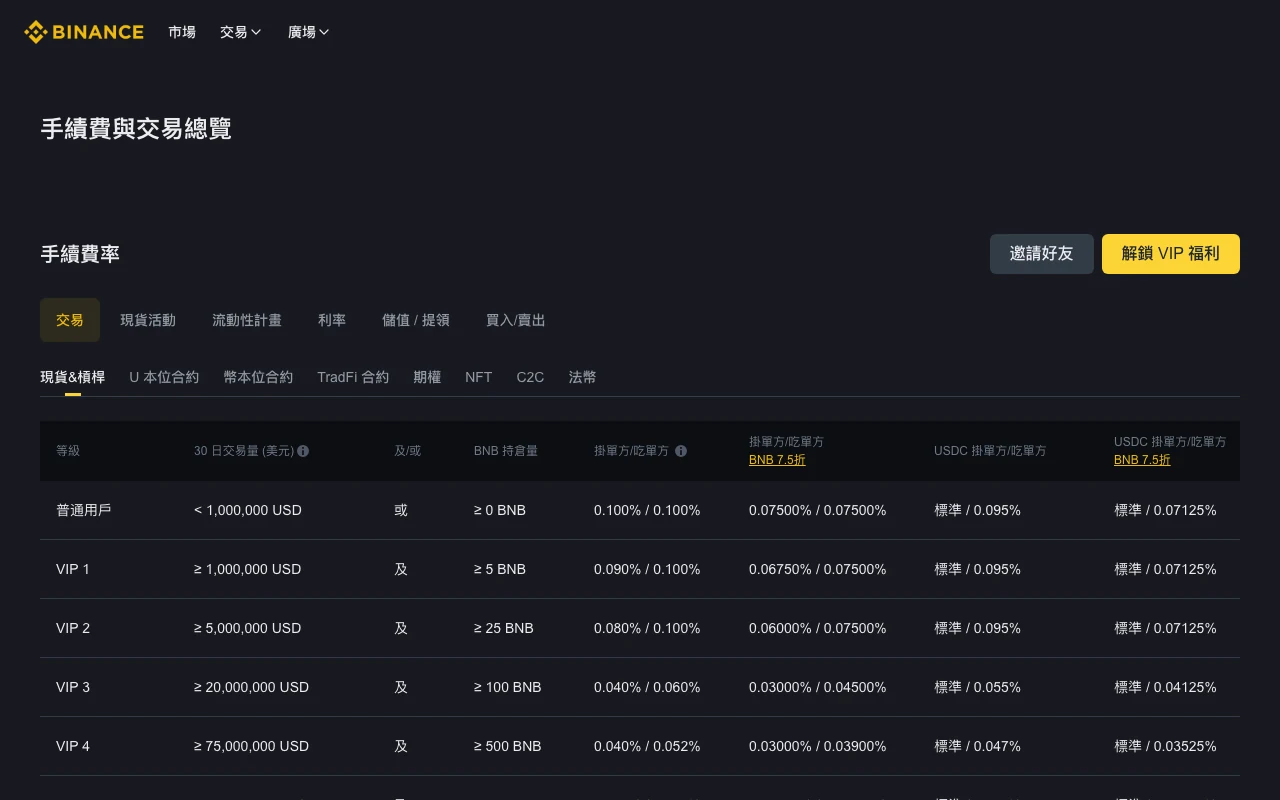
Task: Open the C2C sub-tab
Action: [530, 377]
